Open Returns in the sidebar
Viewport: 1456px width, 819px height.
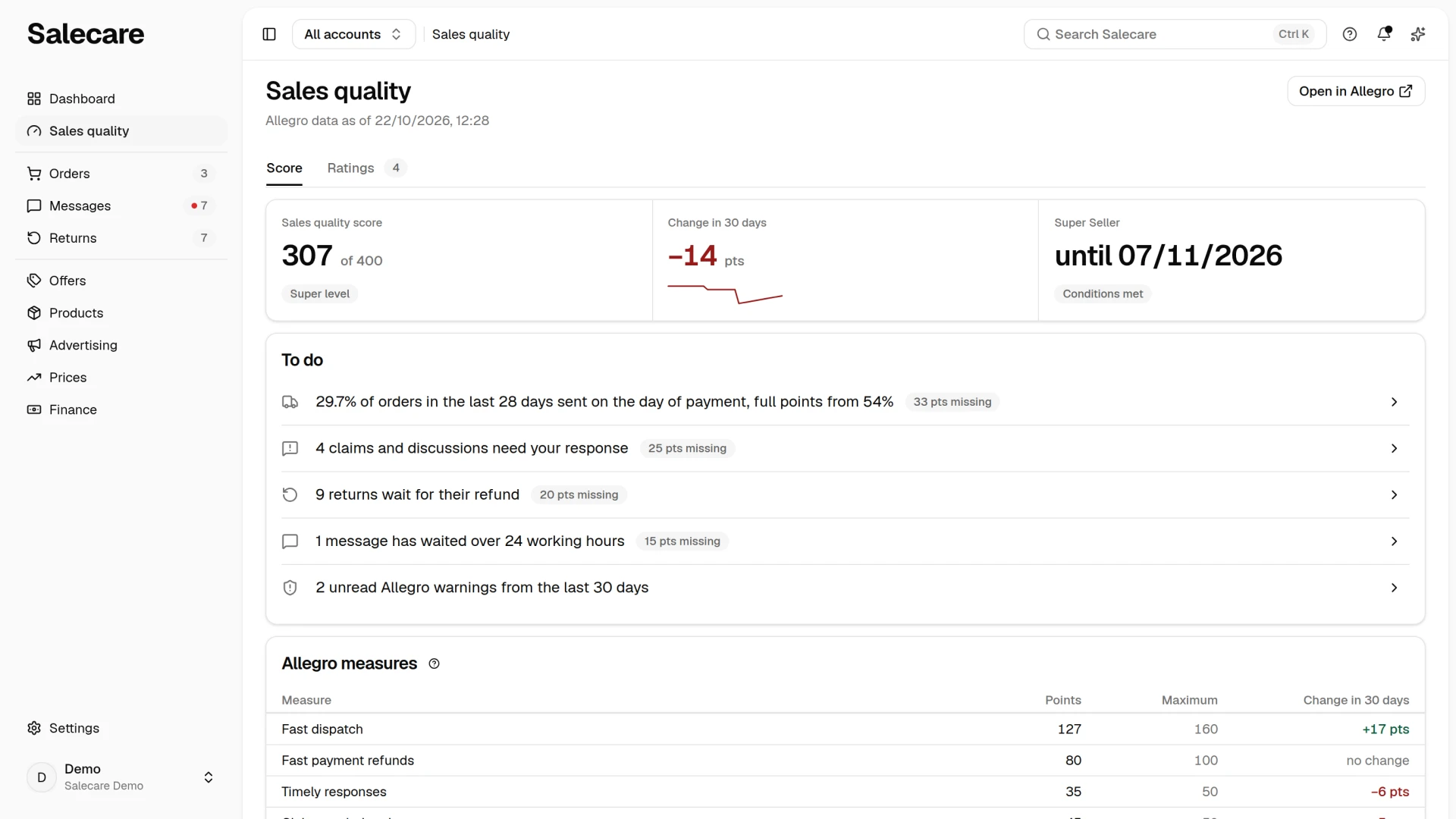tap(121, 238)
